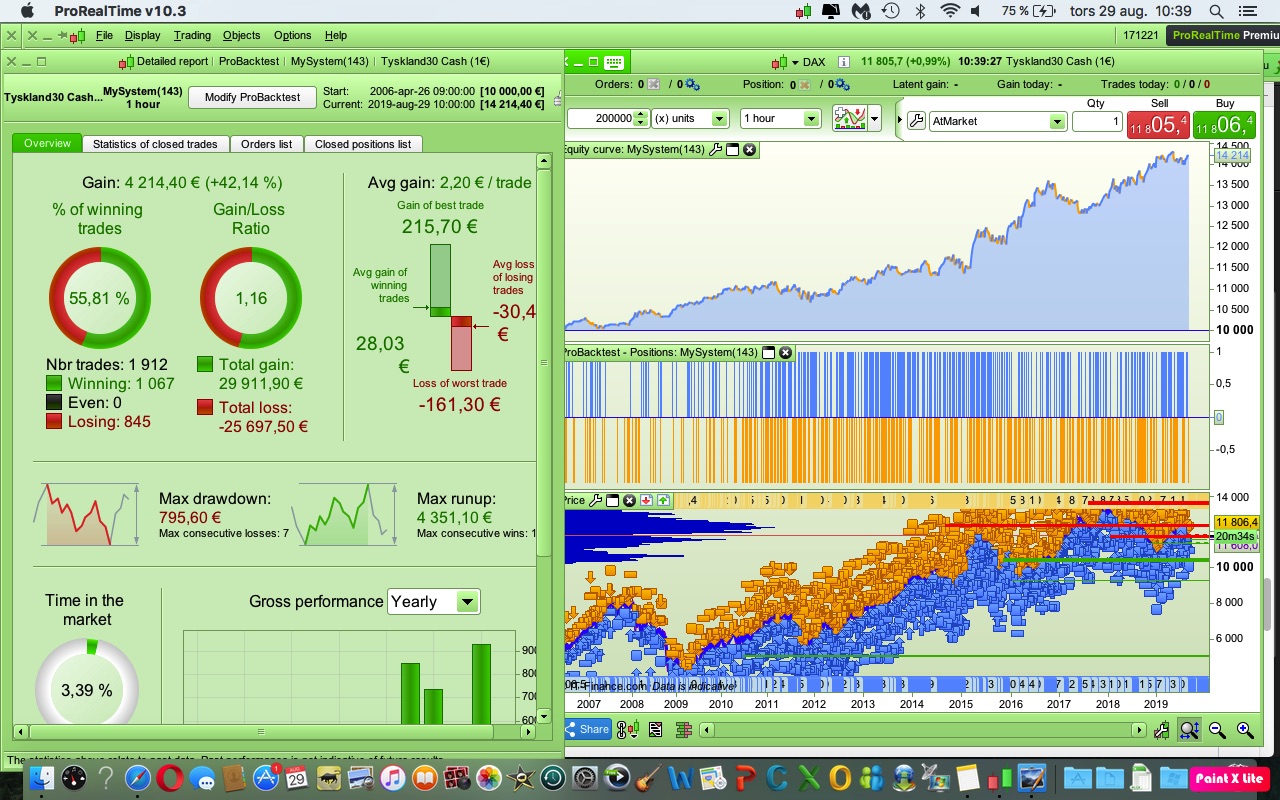Open the order list icon in chart toolbar
The height and width of the screenshot is (800, 1280).
coord(656,730)
